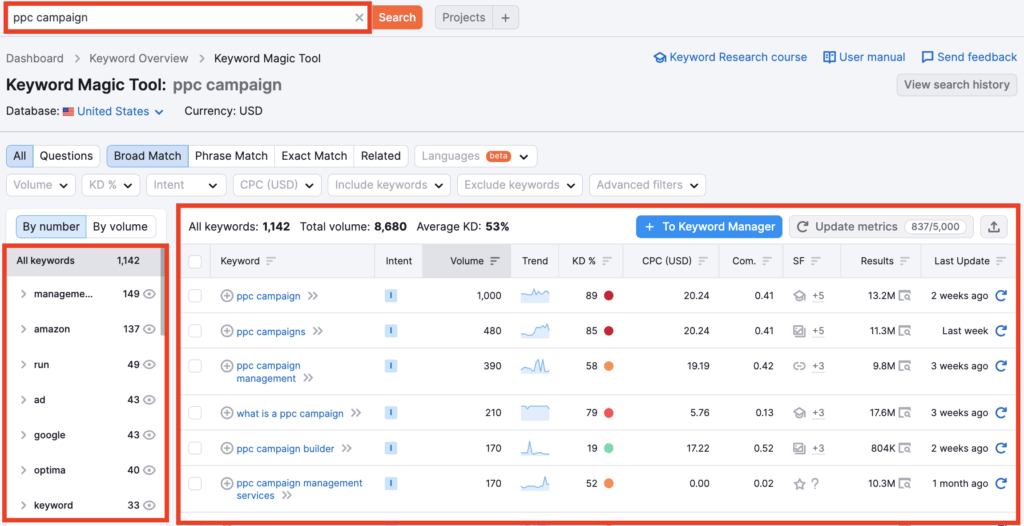Sort by Com. column sort icon
The image size is (1024, 526).
pyautogui.click(x=767, y=261)
